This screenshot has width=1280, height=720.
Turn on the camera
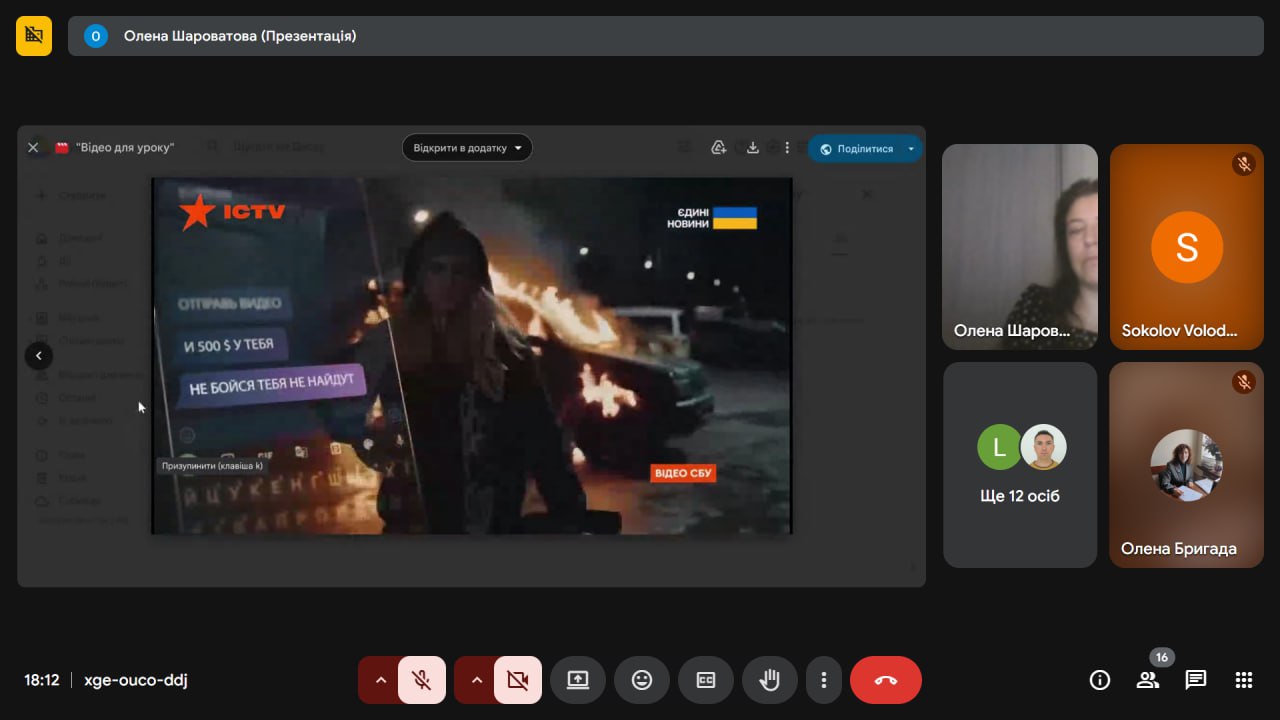coord(518,680)
